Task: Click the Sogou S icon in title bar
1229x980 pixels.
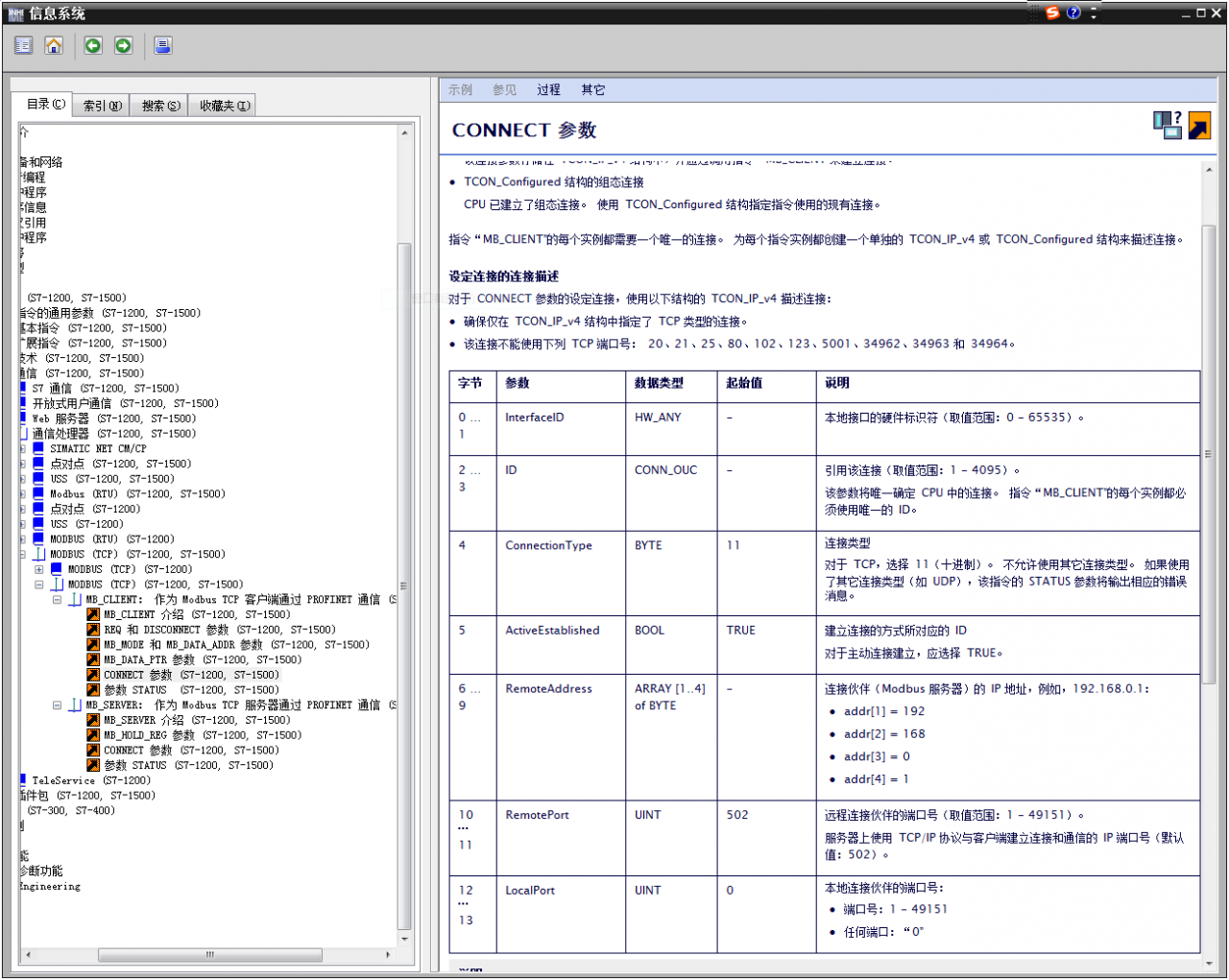Action: 1052,12
